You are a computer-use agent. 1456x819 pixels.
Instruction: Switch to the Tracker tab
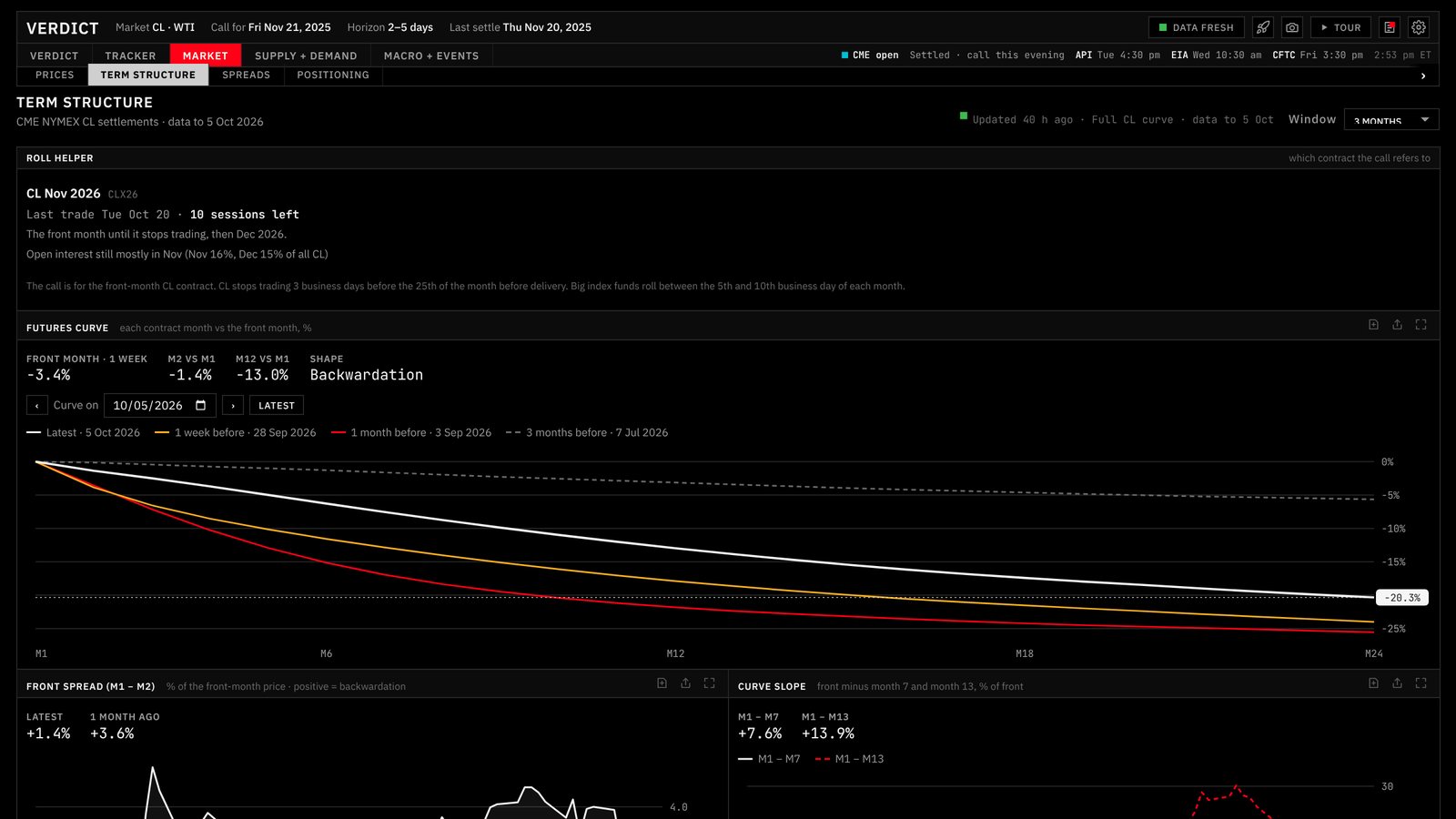click(130, 56)
